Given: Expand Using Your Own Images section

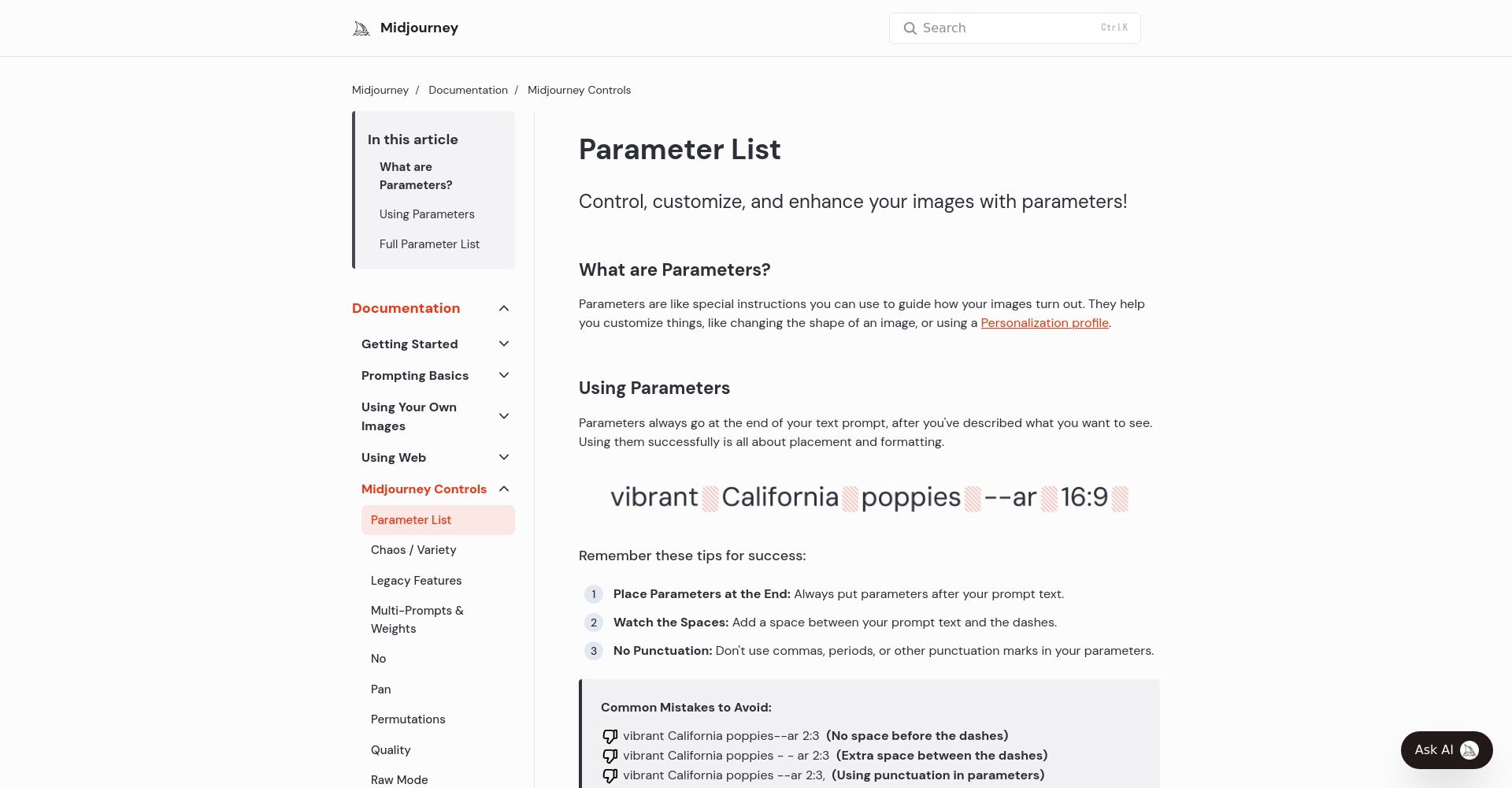Looking at the screenshot, I should click(x=504, y=416).
